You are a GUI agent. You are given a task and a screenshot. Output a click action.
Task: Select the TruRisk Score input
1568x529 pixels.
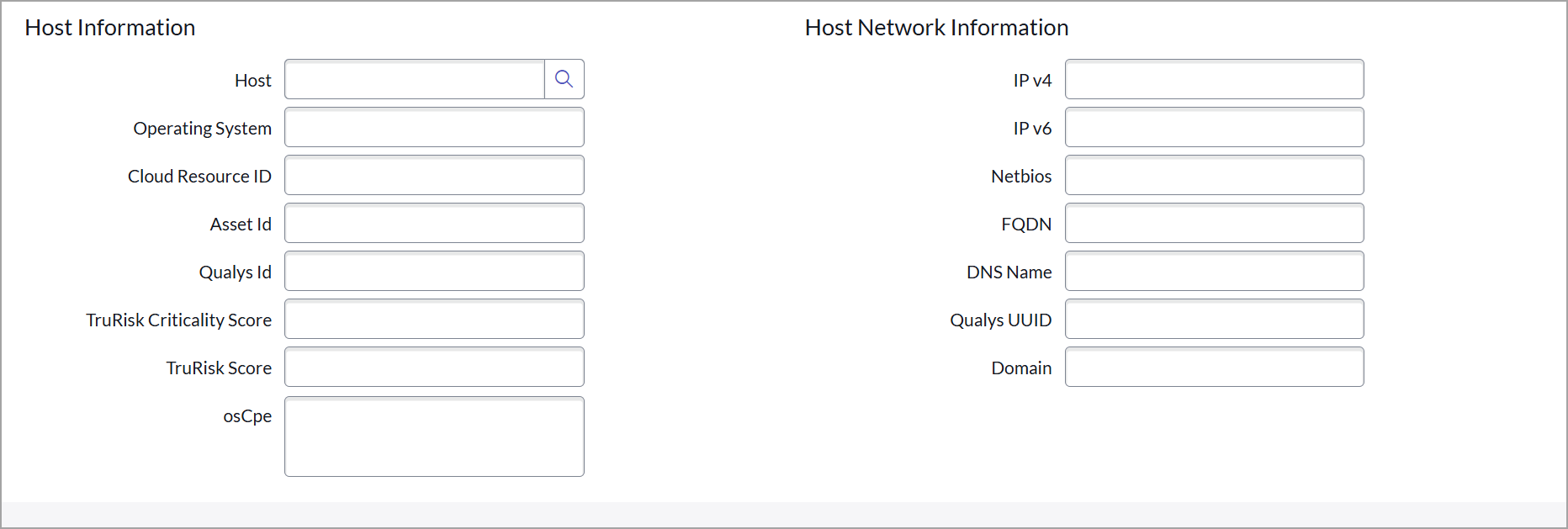click(x=434, y=367)
